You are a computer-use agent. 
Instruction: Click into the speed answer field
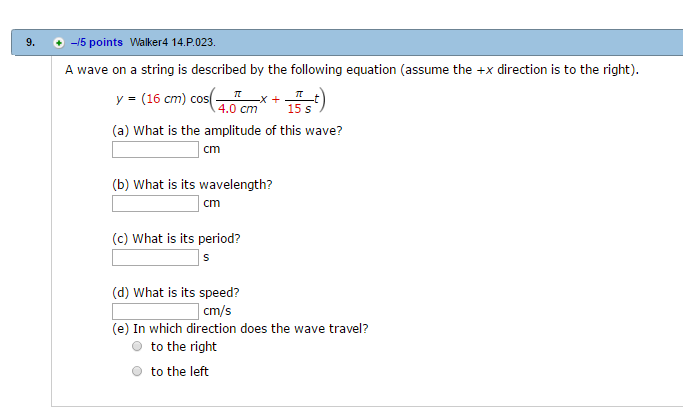[155, 311]
